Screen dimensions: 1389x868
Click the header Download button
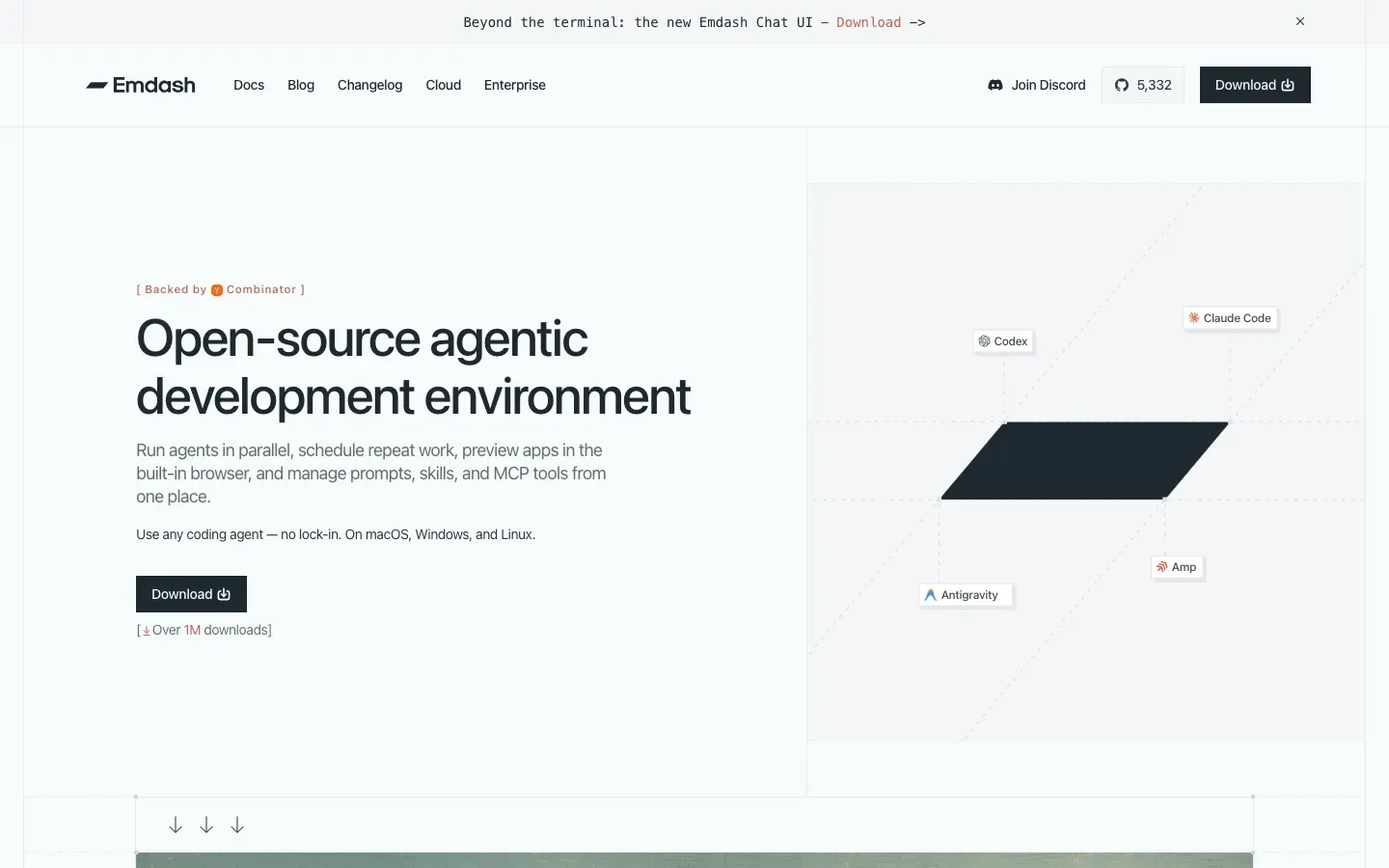(x=1255, y=85)
